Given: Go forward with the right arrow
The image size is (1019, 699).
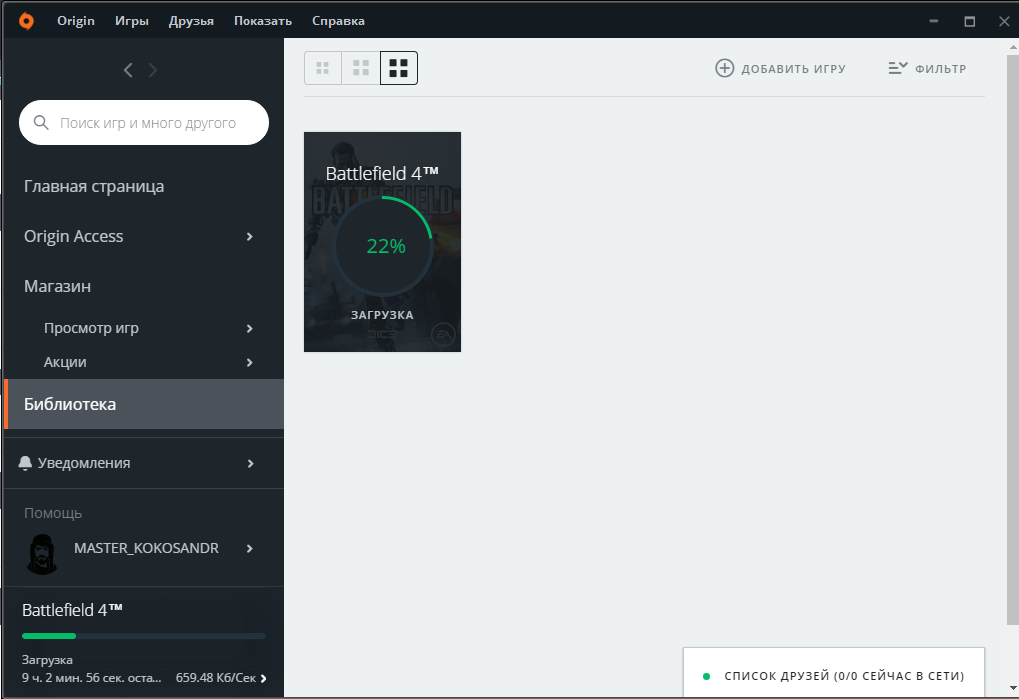Looking at the screenshot, I should point(153,70).
